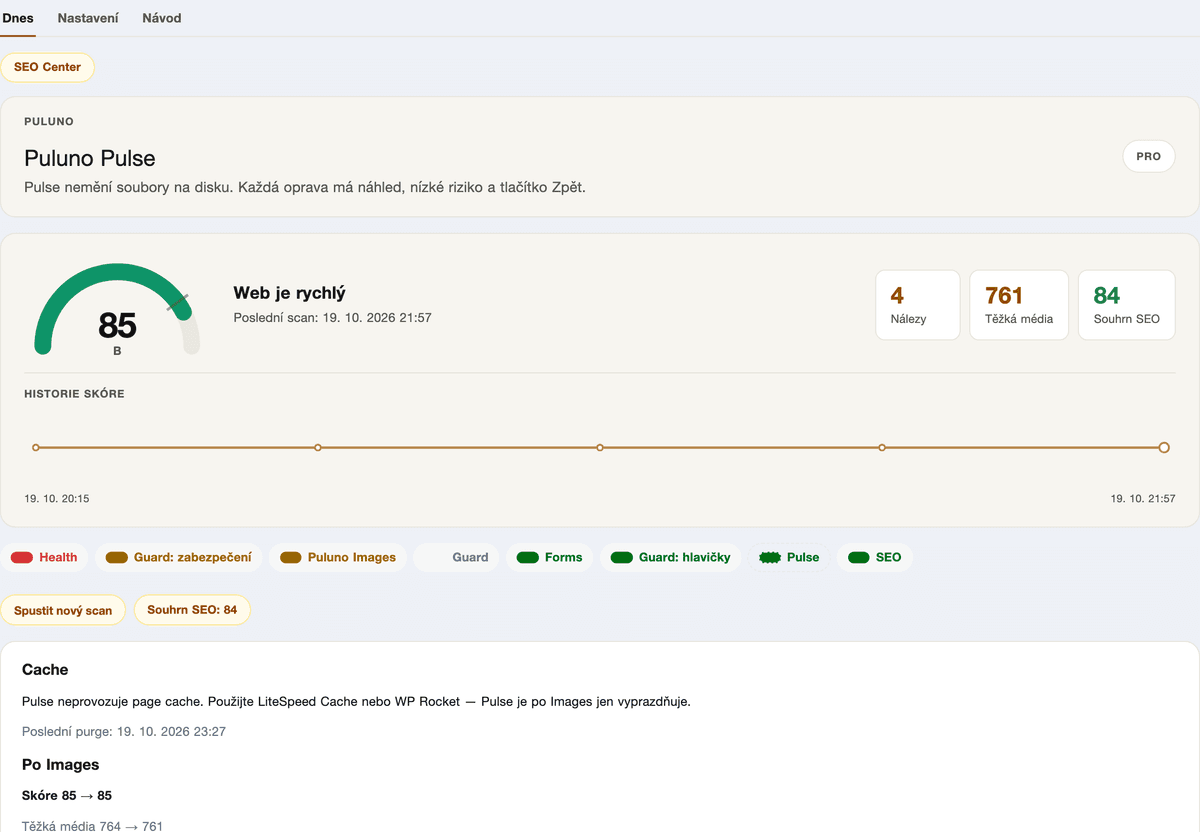Open the green SEO status chip

pyautogui.click(x=875, y=557)
